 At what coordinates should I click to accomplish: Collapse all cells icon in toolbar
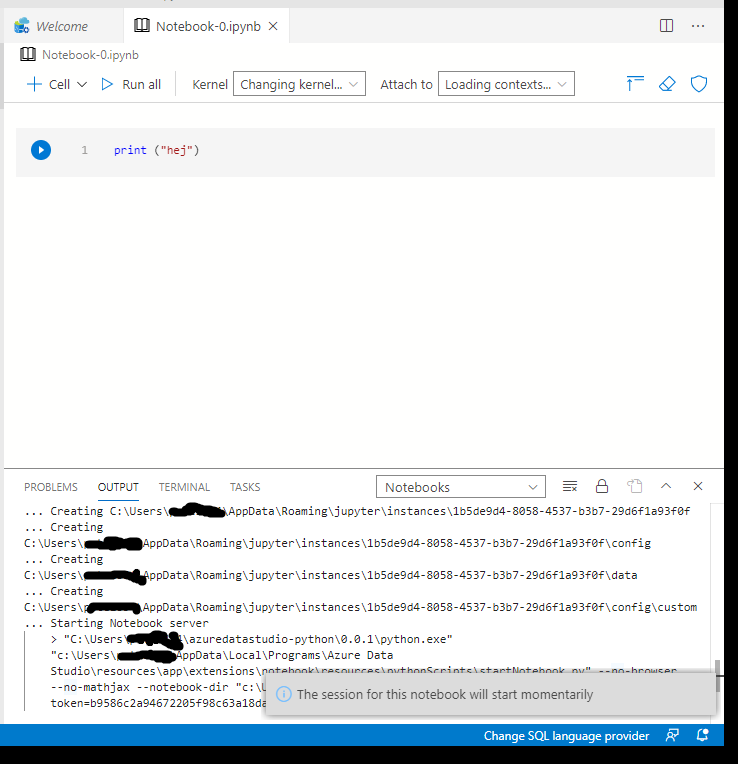click(635, 84)
